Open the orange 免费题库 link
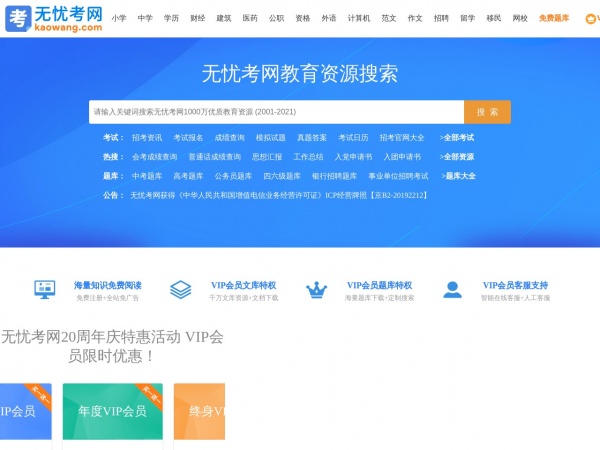This screenshot has width=600, height=450. click(x=554, y=18)
